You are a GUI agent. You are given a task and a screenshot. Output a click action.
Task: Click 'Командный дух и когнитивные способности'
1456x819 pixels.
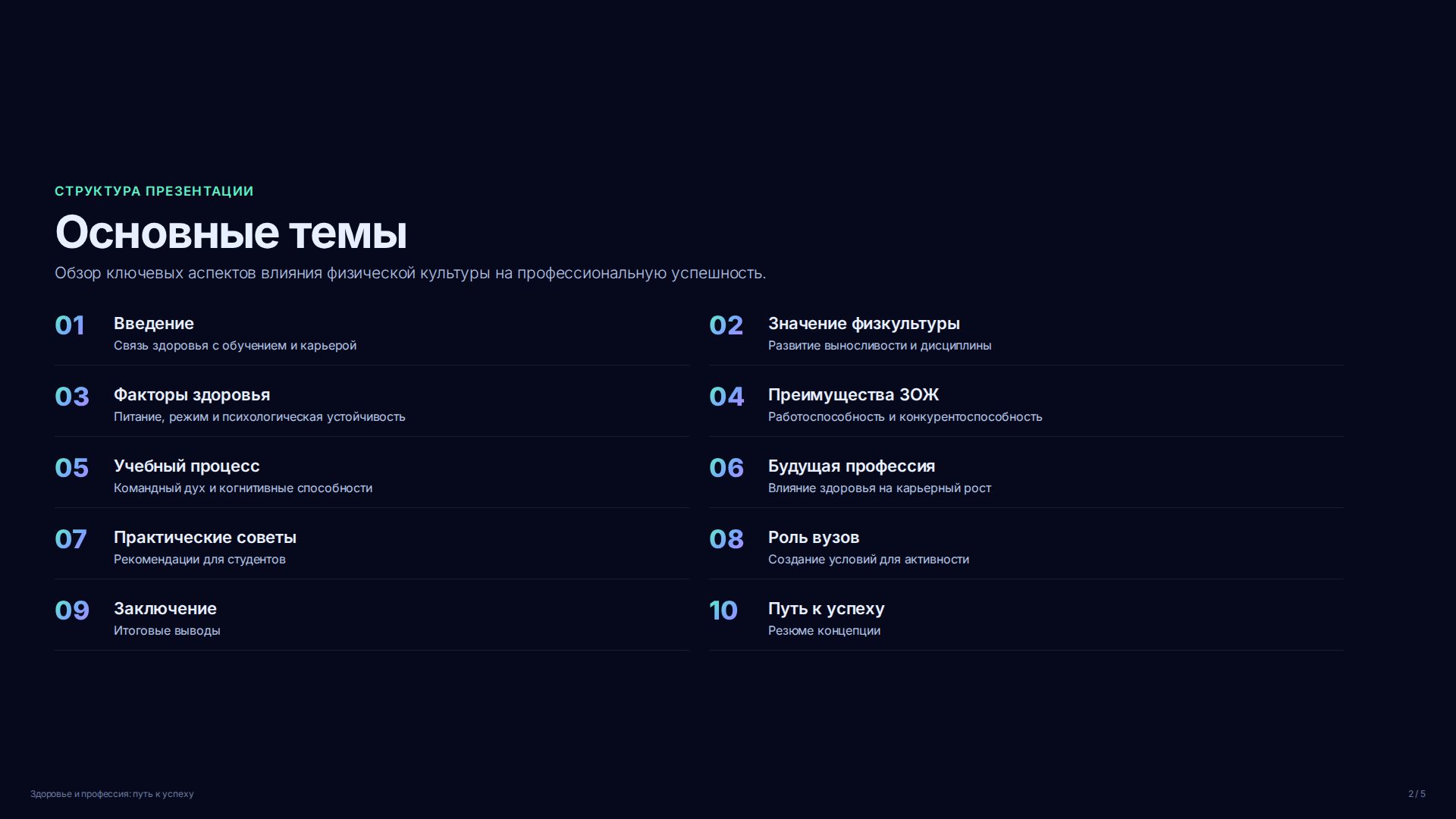(x=243, y=488)
